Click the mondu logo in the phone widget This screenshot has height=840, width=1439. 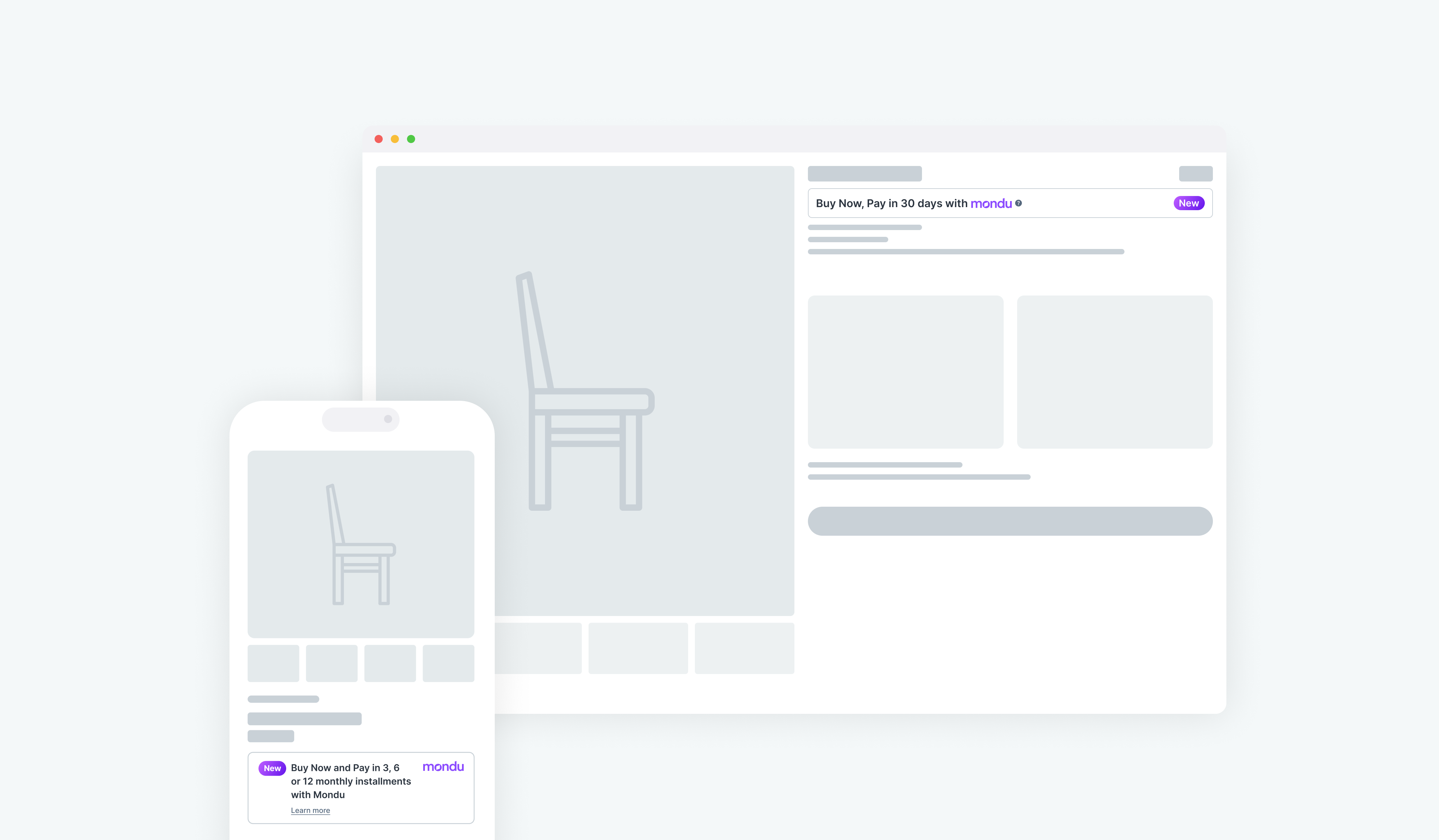click(443, 766)
